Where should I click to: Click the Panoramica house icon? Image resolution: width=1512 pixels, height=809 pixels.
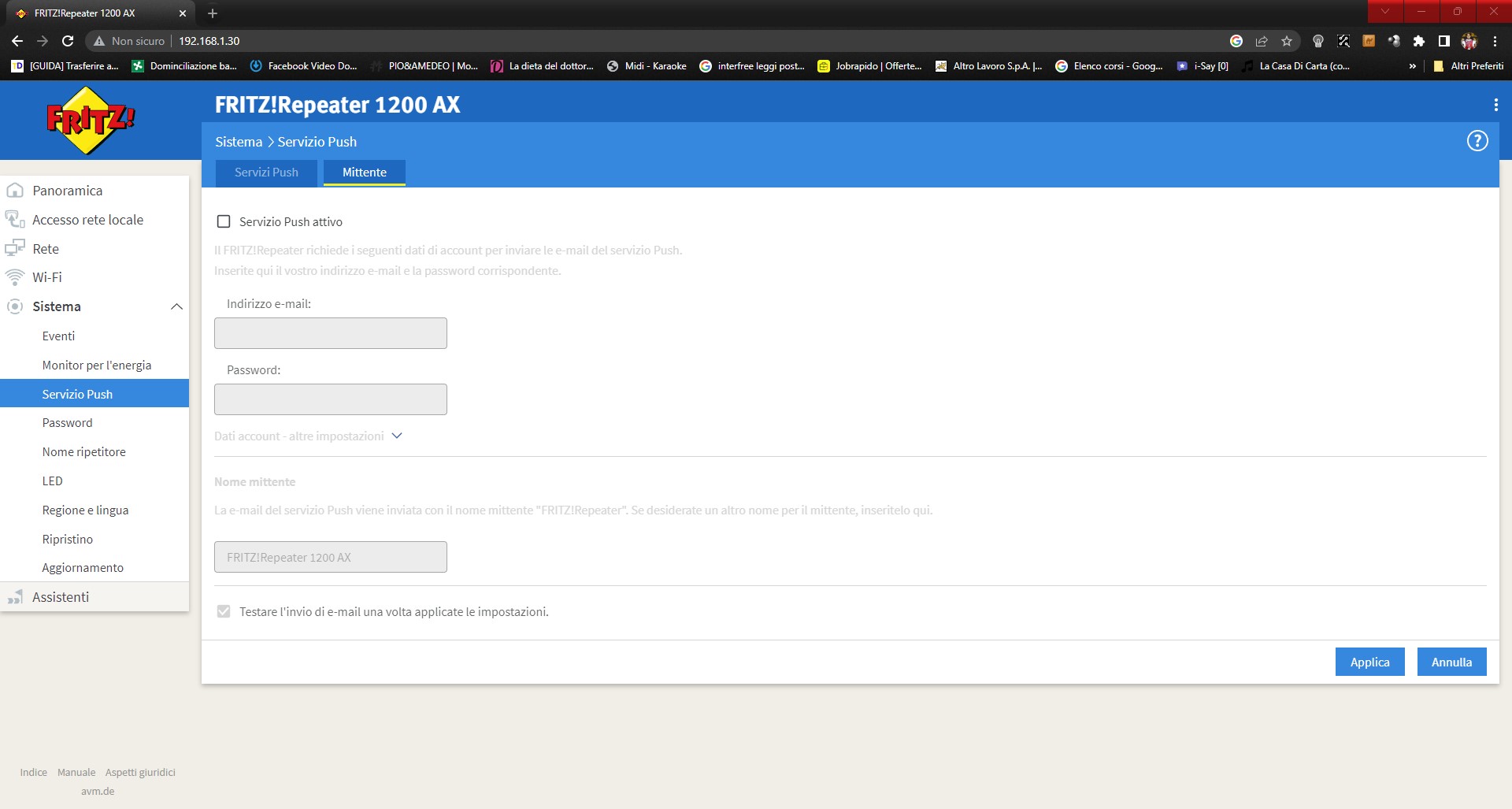(x=15, y=191)
